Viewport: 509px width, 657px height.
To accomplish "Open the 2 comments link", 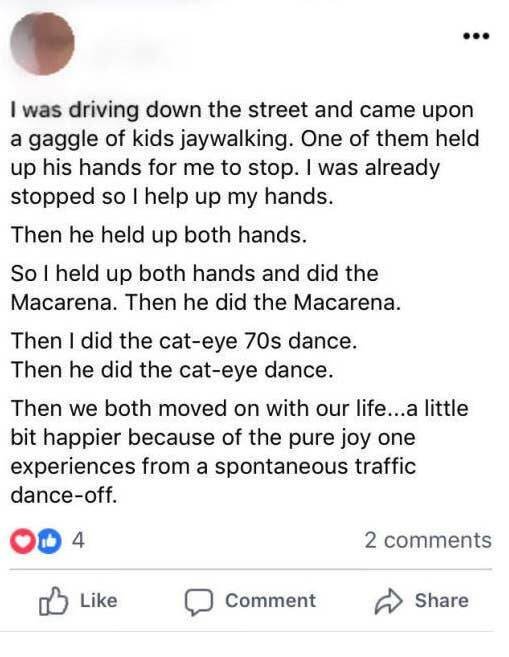I will coord(428,540).
